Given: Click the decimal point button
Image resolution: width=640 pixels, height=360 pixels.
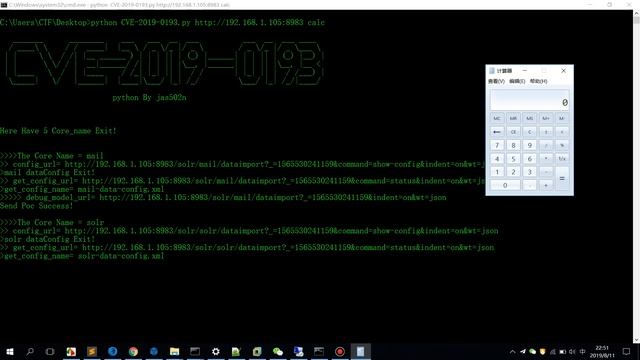Looking at the screenshot, I should (x=529, y=186).
